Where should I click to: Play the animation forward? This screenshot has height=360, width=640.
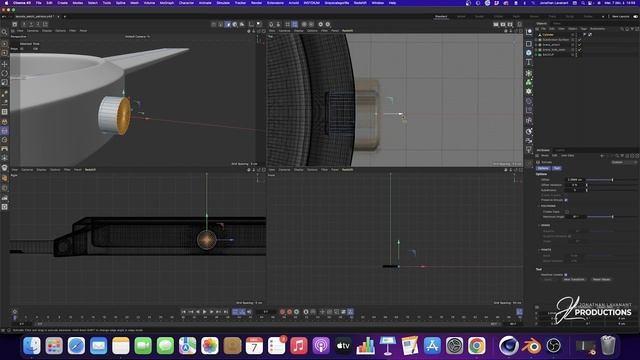coord(204,312)
